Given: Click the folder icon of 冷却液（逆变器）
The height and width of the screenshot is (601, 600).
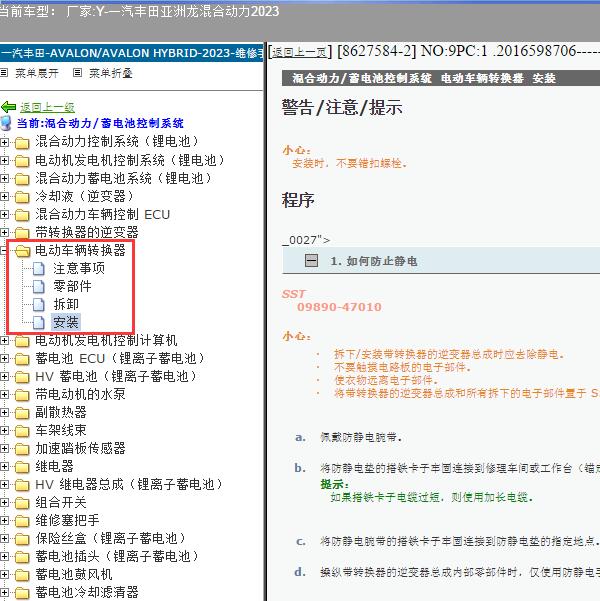Looking at the screenshot, I should tap(22, 197).
